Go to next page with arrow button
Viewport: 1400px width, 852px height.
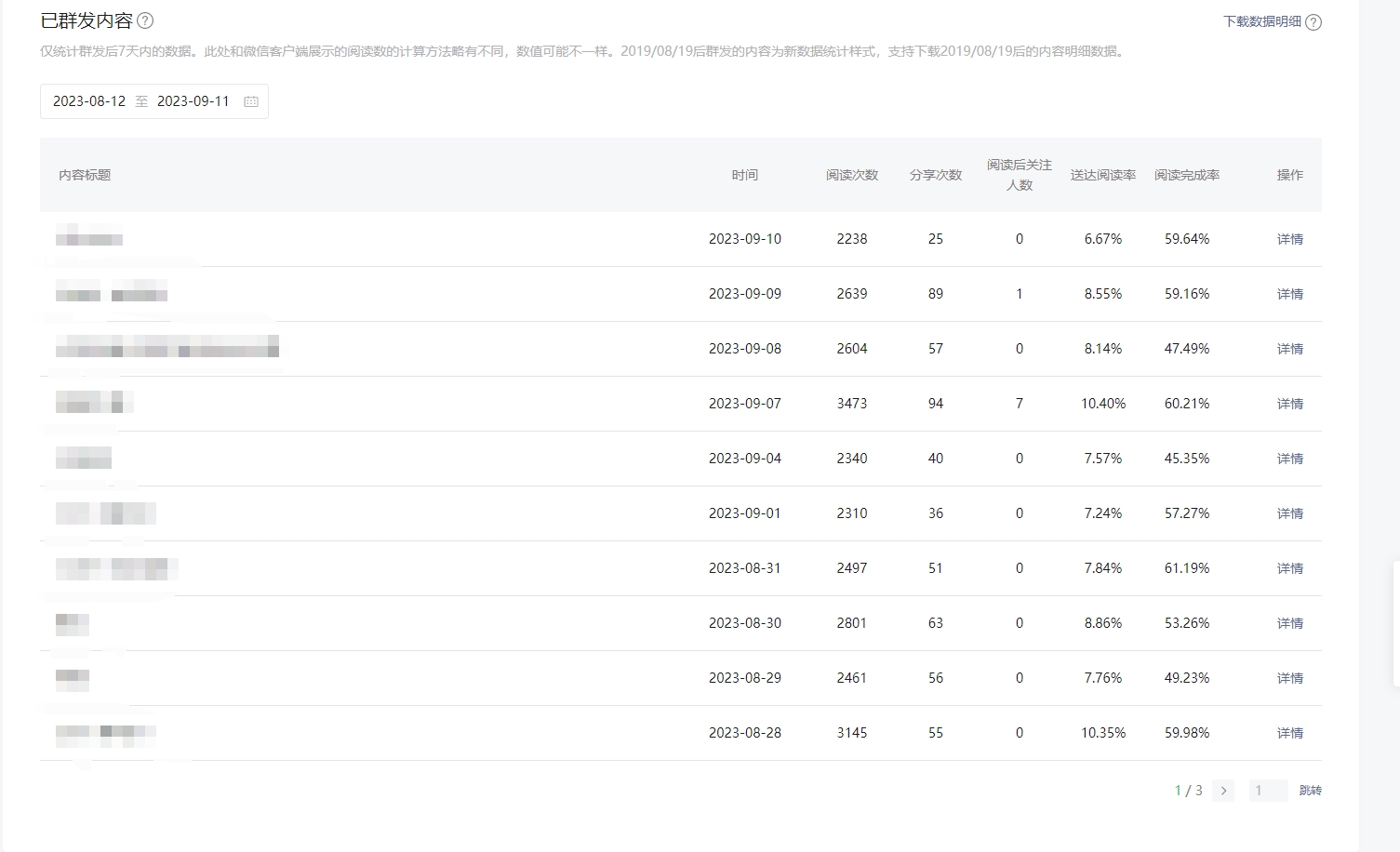[x=1223, y=791]
